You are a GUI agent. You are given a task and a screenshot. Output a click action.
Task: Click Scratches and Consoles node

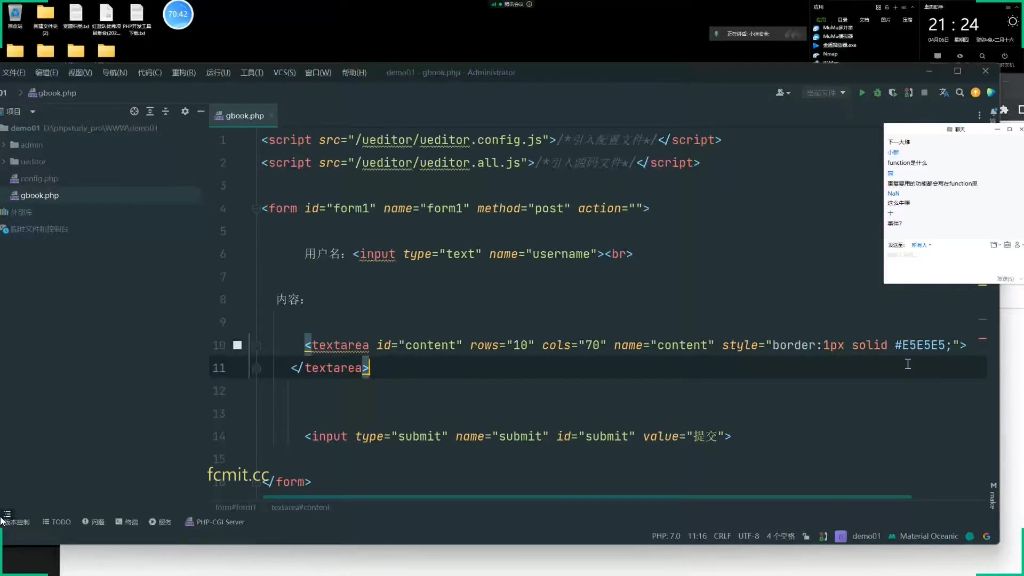point(34,229)
